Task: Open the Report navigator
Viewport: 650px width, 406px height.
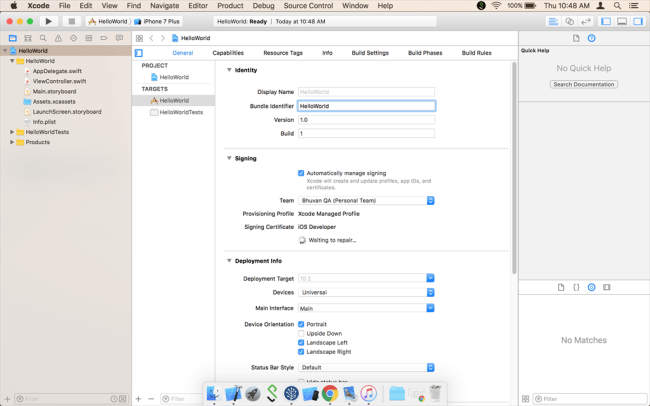Action: (x=119, y=38)
